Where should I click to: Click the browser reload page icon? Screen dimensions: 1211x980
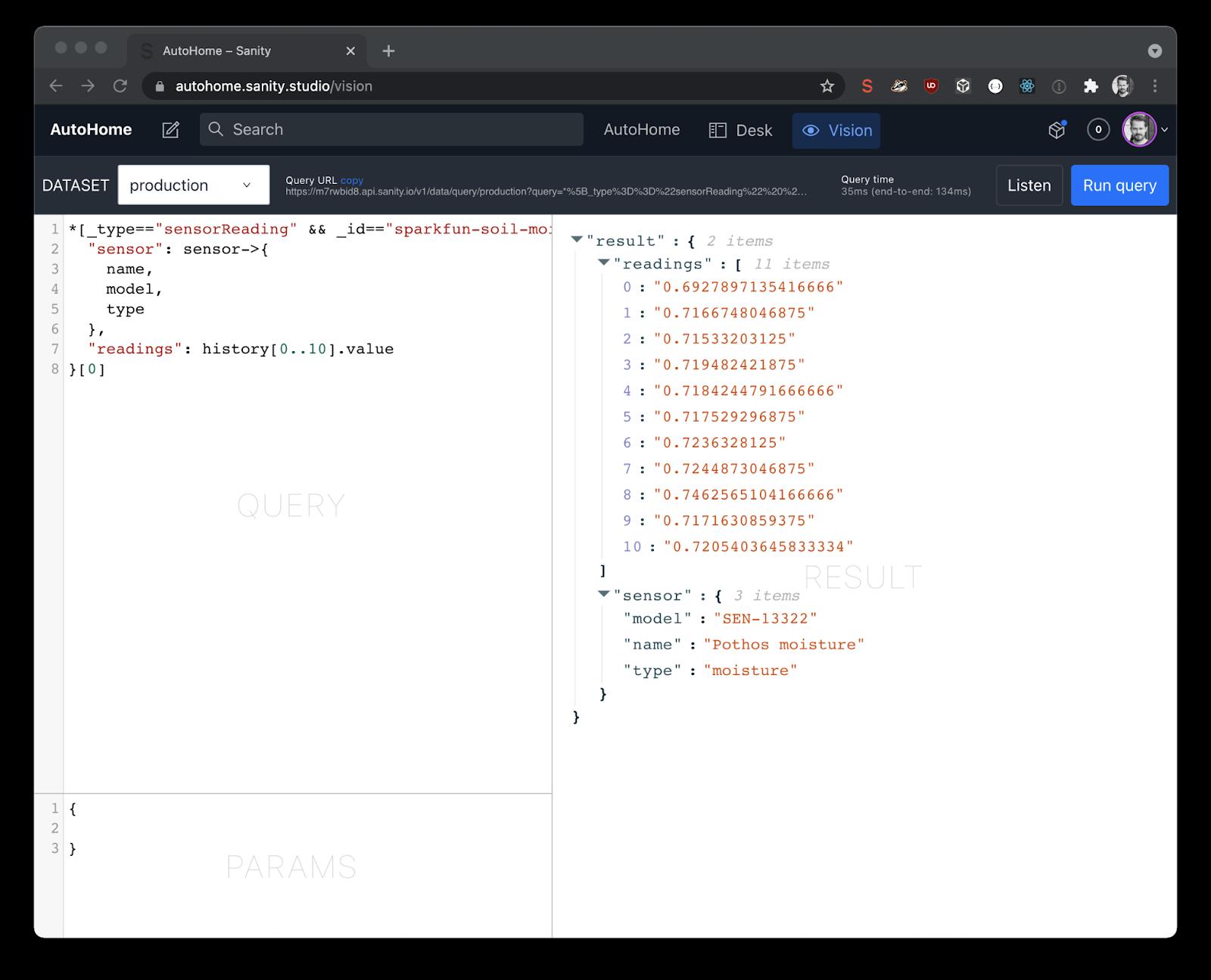[x=120, y=86]
